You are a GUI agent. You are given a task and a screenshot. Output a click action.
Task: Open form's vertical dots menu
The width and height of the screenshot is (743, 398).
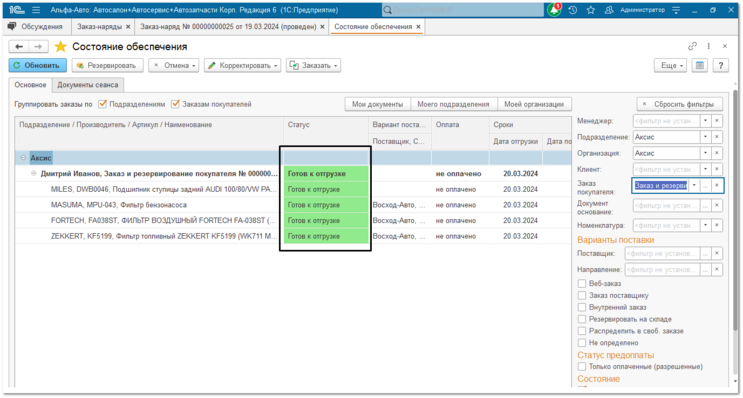pos(708,46)
